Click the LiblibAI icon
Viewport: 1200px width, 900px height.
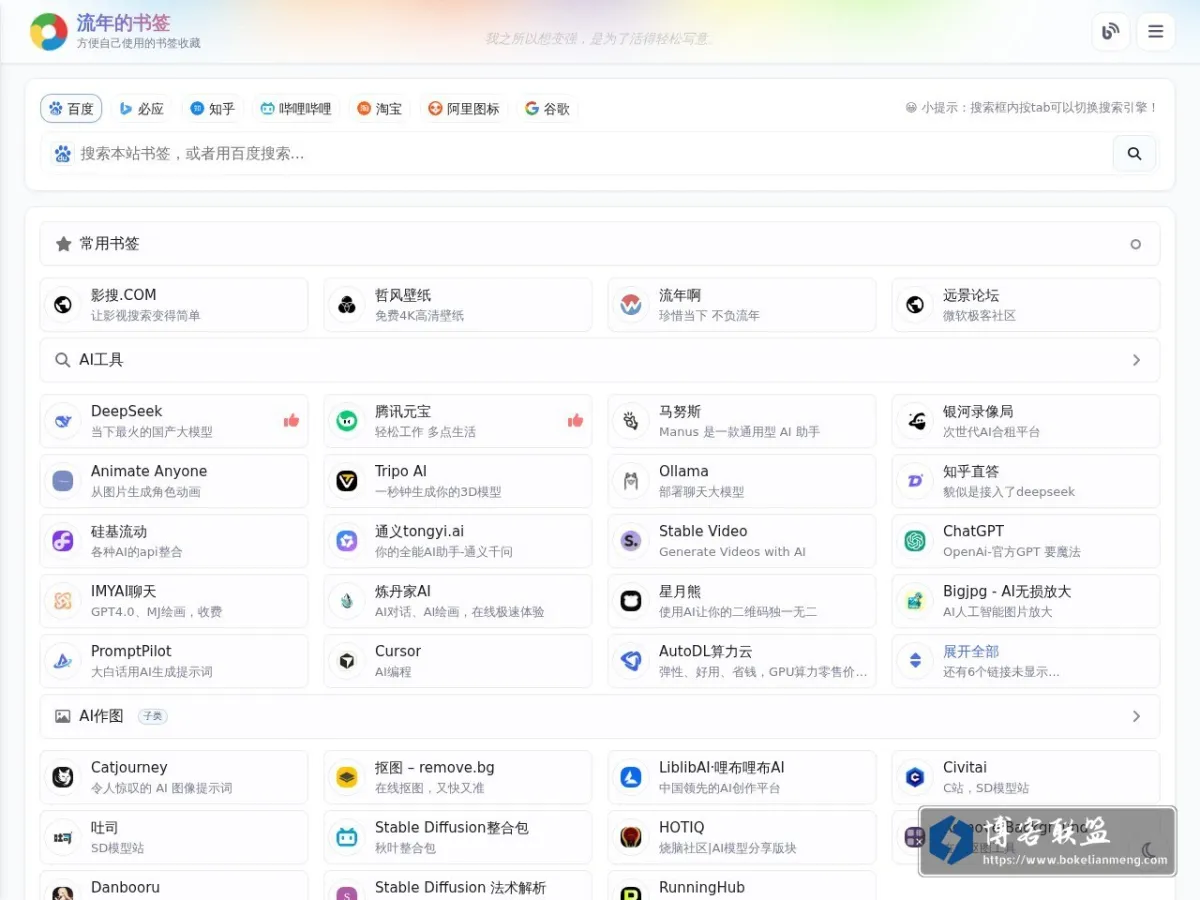631,777
